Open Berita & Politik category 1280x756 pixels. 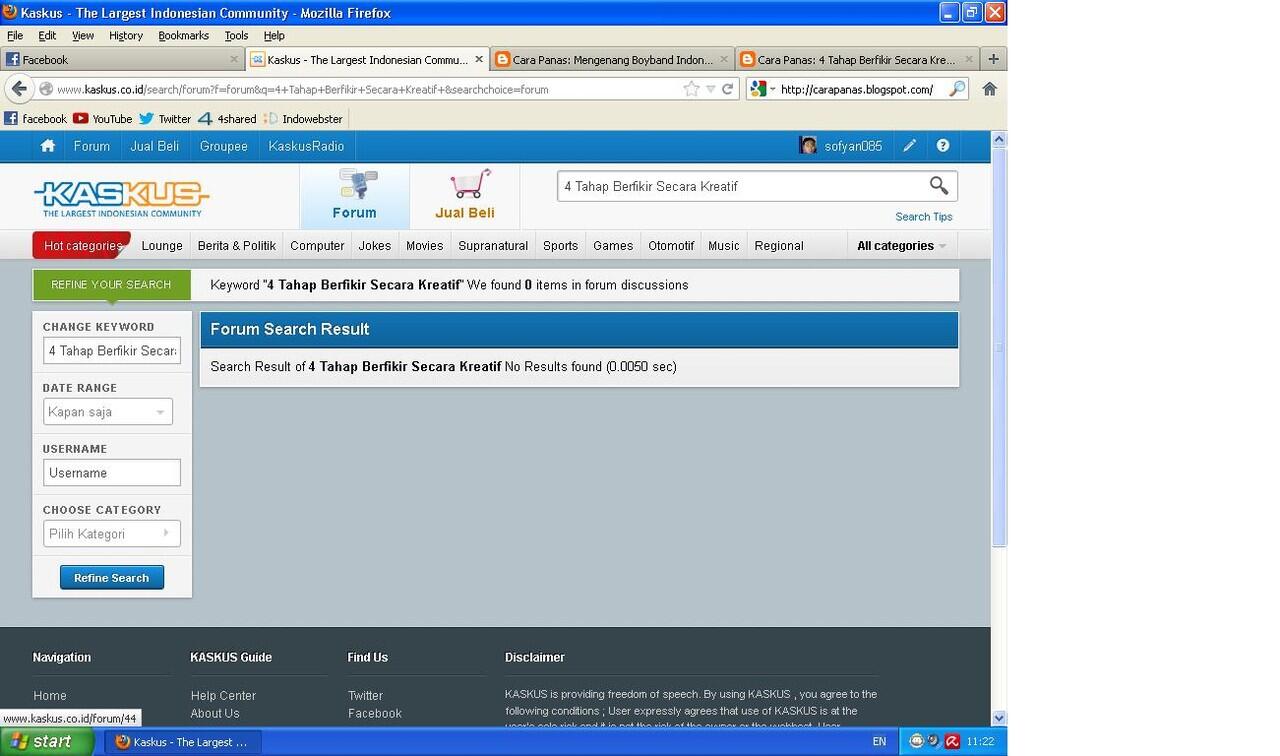pos(237,246)
